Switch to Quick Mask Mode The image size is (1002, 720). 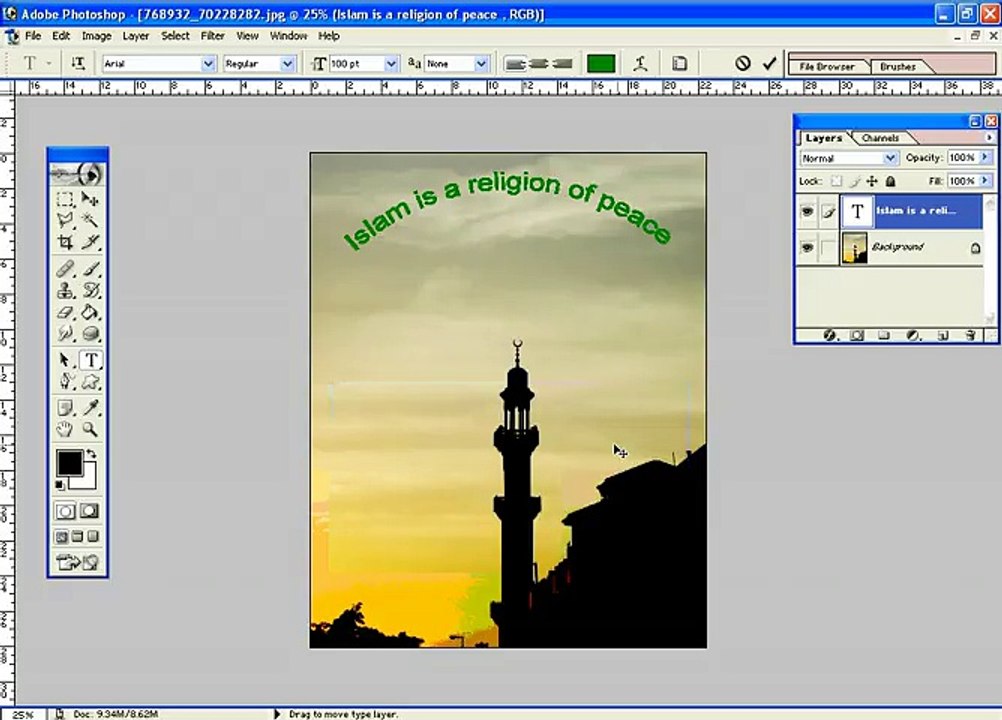click(90, 511)
